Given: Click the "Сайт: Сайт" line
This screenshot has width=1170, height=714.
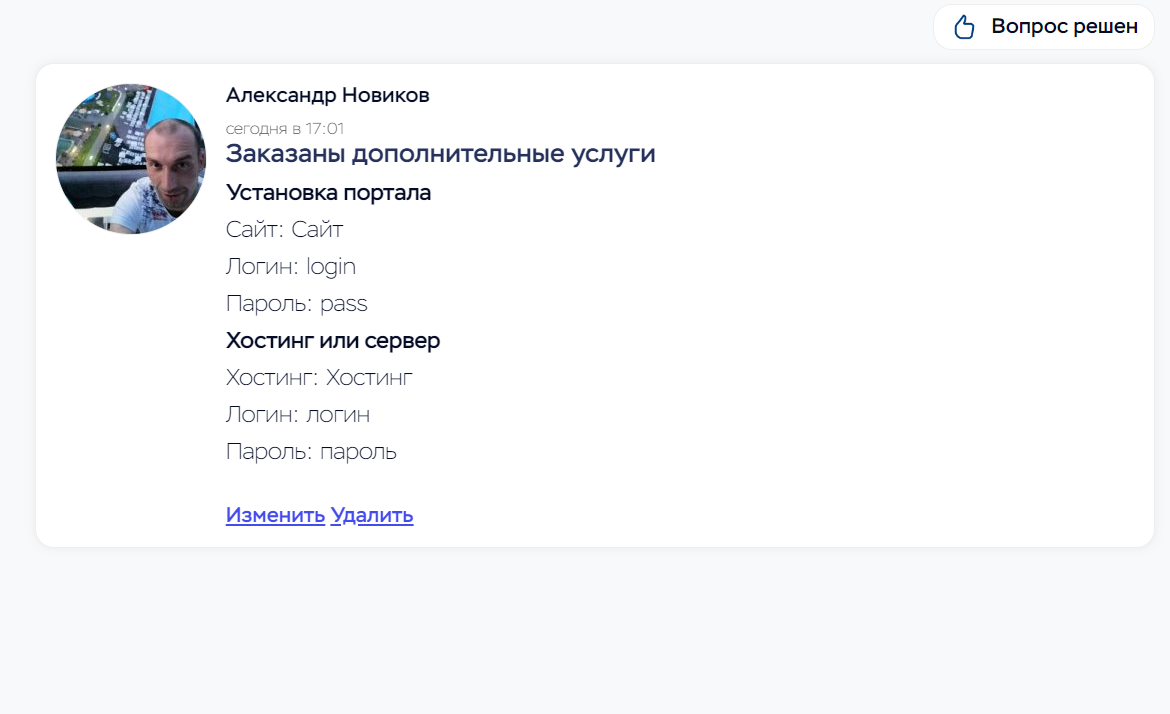Looking at the screenshot, I should point(284,229).
